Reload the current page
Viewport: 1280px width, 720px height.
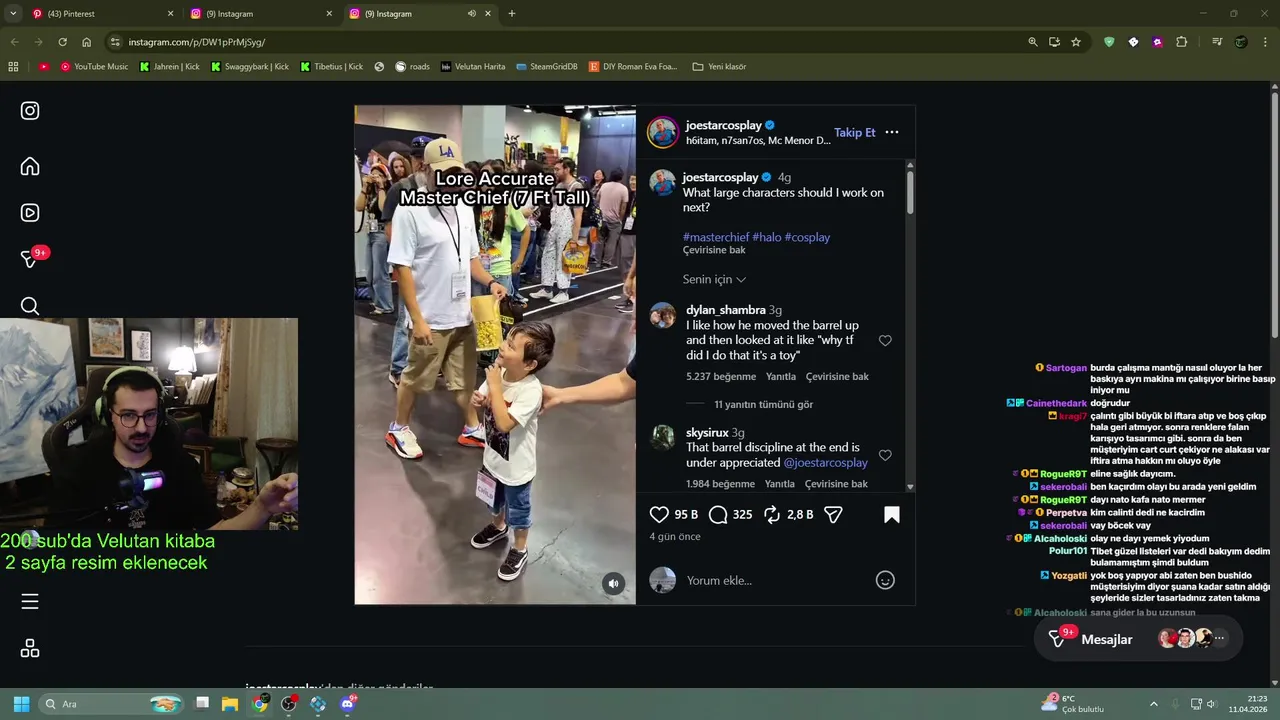(62, 42)
